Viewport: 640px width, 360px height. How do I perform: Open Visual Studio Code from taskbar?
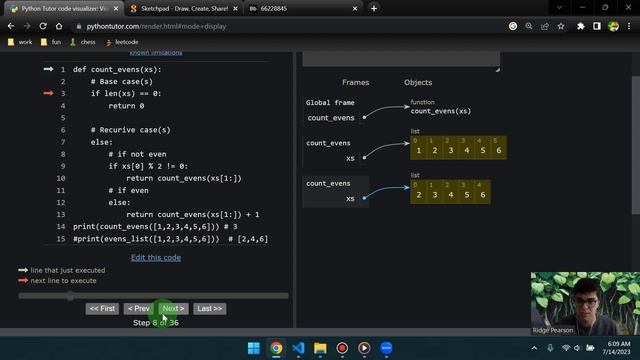pos(298,348)
